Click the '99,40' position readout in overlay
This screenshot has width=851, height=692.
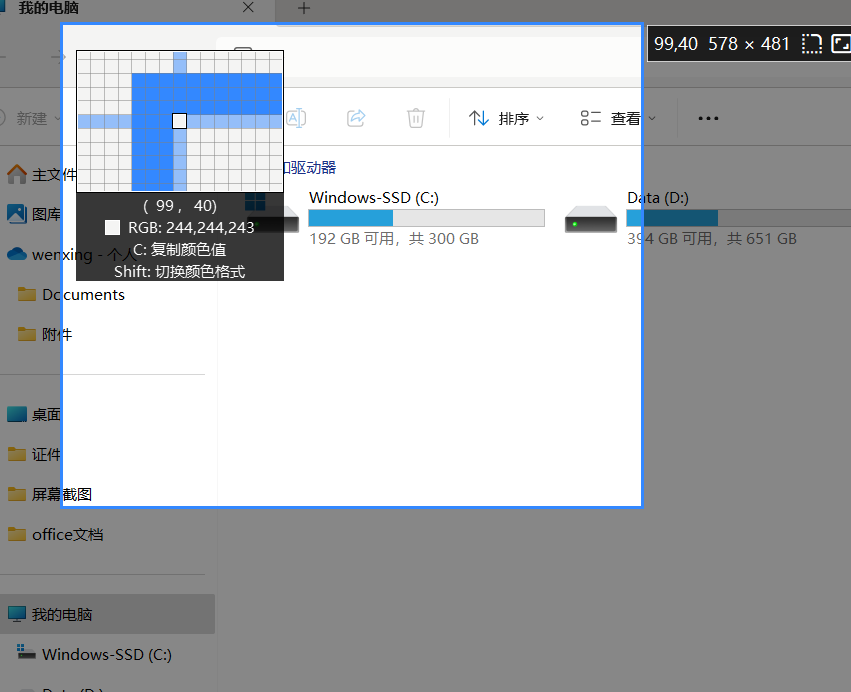(676, 43)
